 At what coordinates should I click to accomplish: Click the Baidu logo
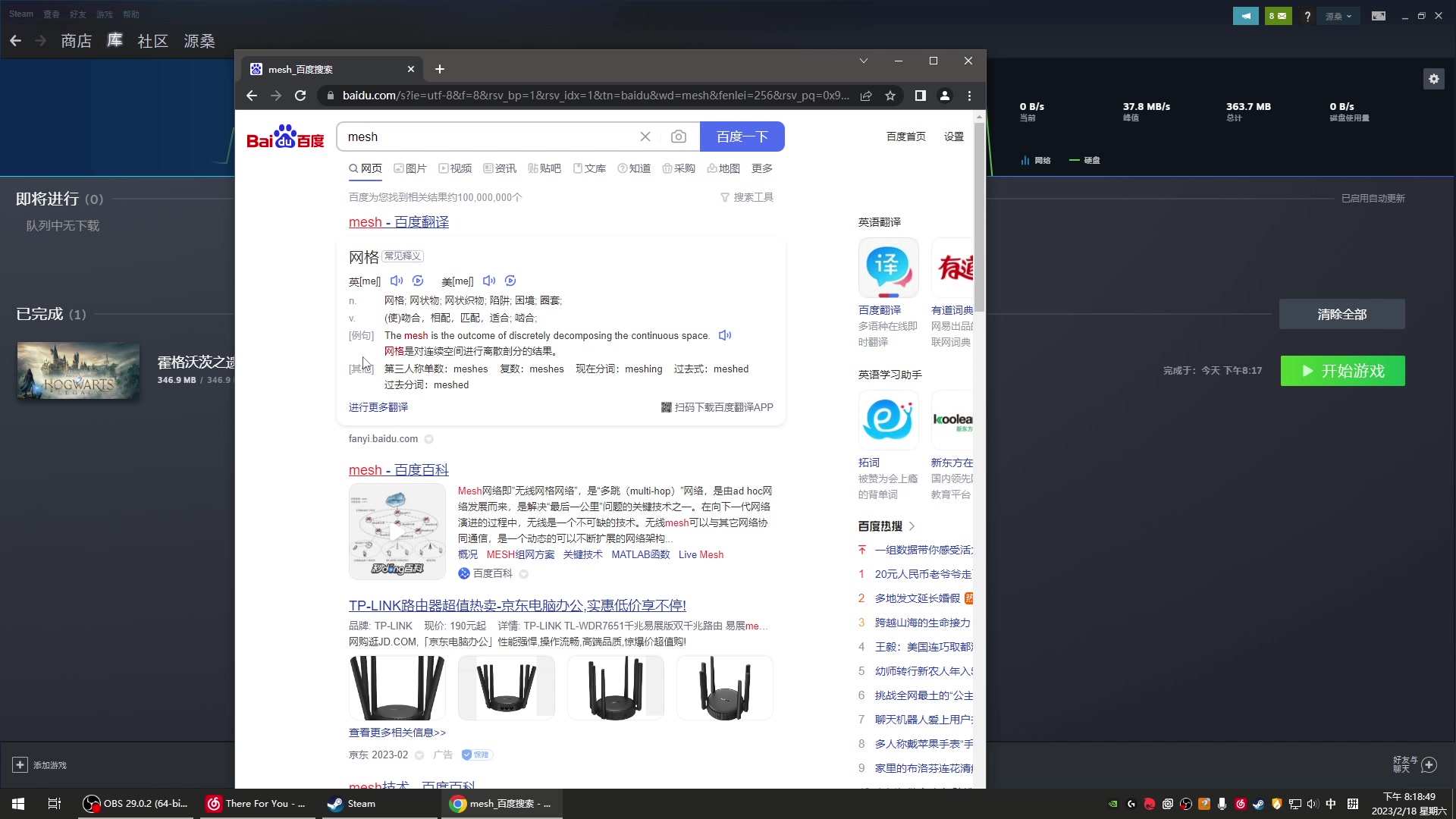click(285, 136)
